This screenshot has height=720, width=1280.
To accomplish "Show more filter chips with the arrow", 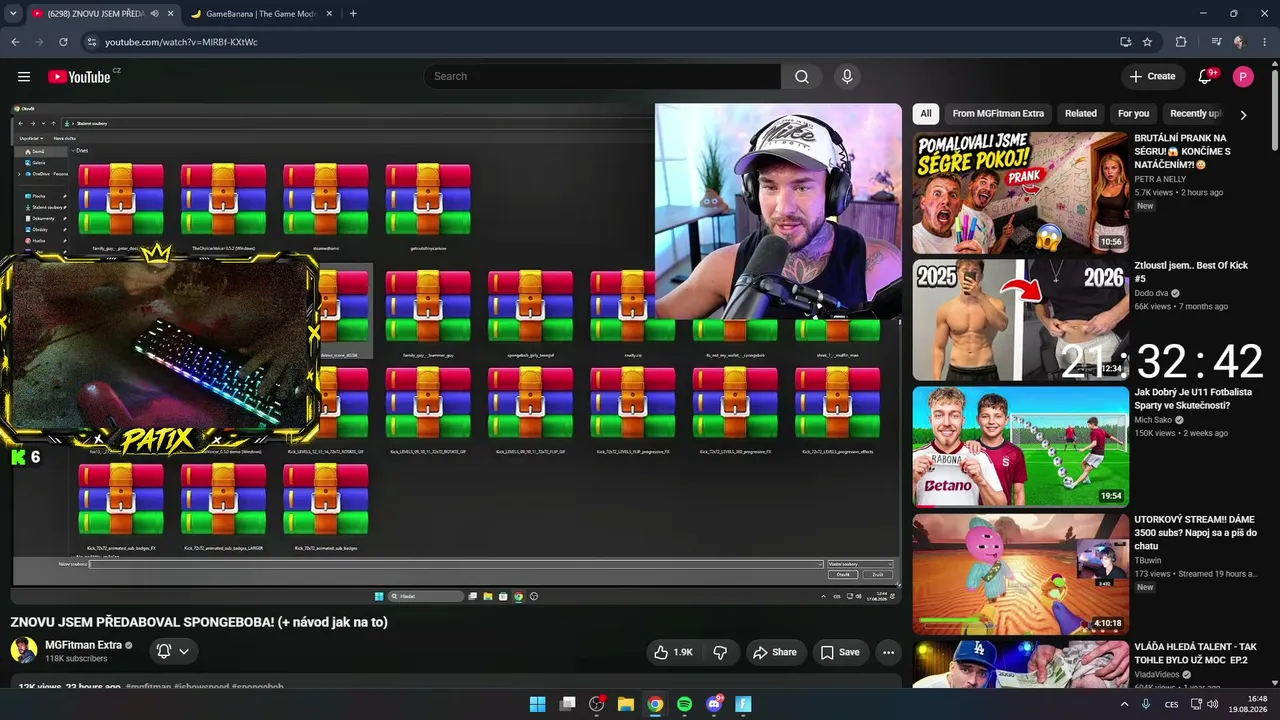I will click(x=1243, y=114).
